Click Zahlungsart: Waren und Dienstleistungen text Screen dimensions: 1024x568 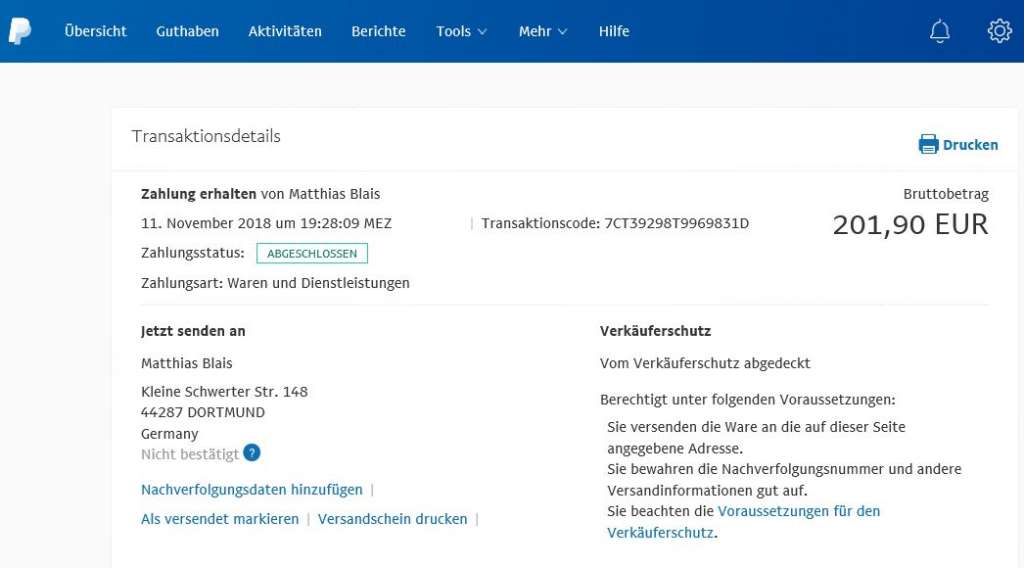click(276, 283)
